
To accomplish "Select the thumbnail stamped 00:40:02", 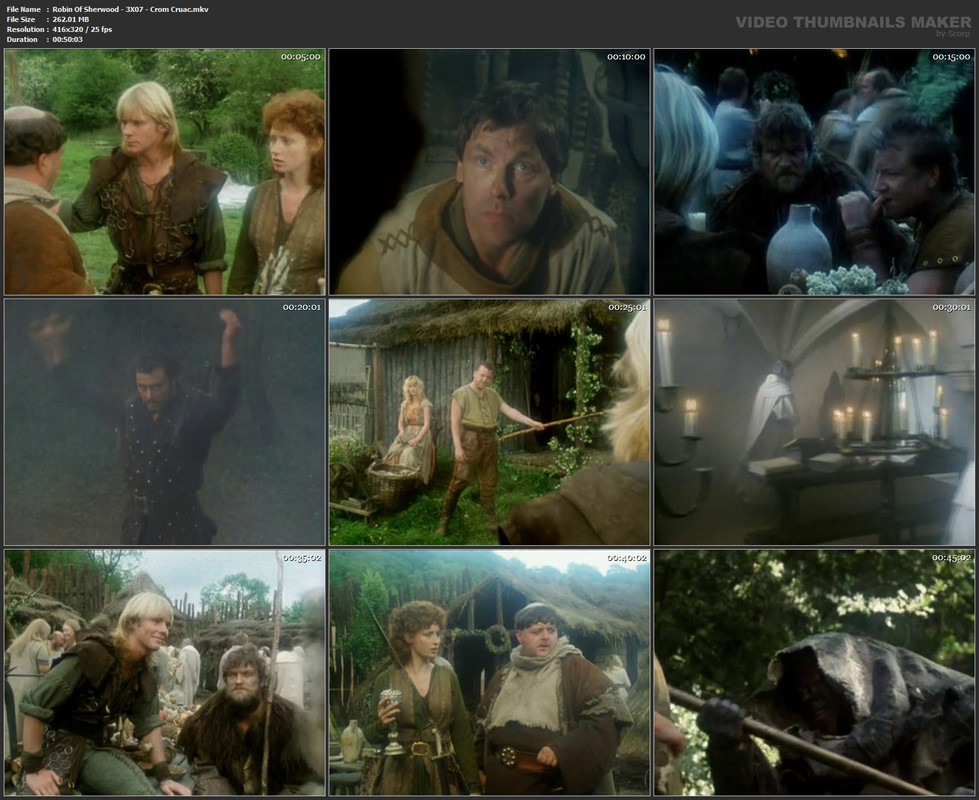I will coord(490,673).
